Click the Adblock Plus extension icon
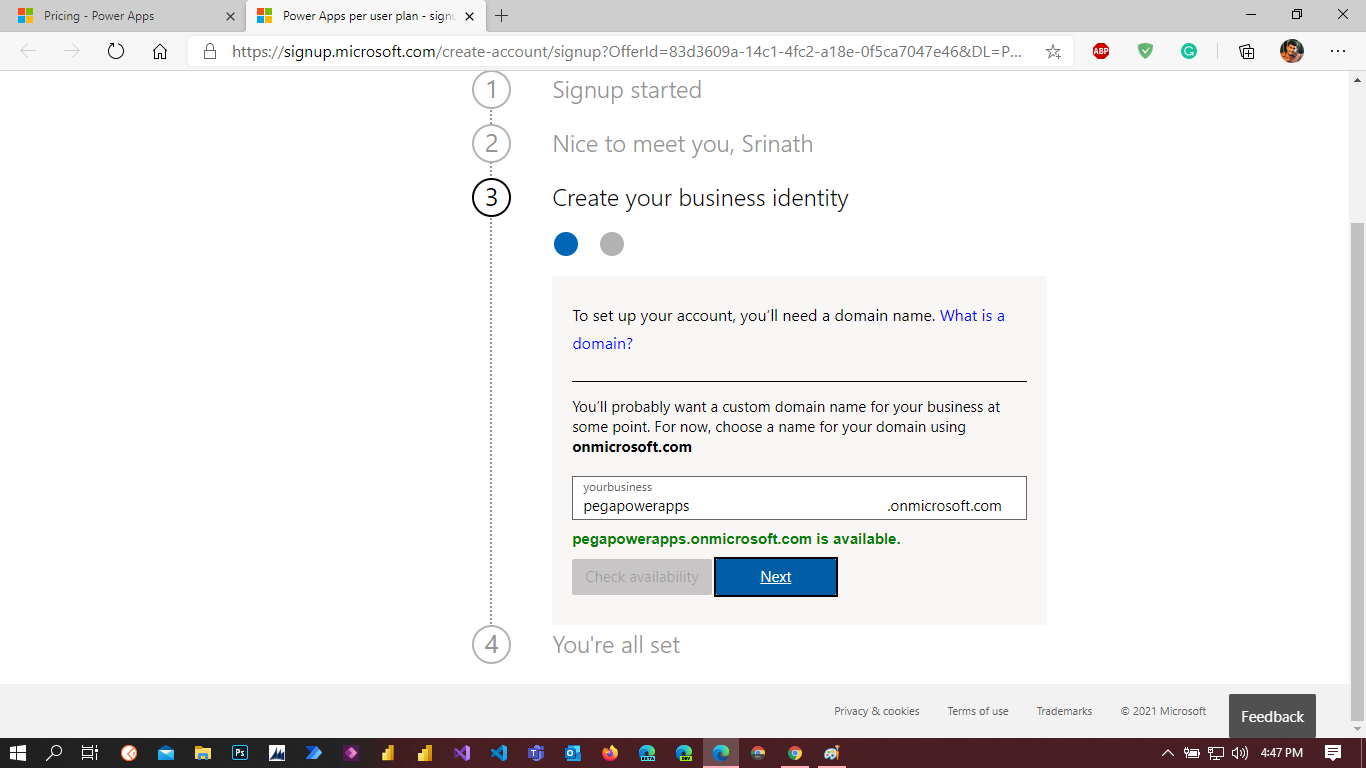This screenshot has height=768, width=1366. [1101, 52]
